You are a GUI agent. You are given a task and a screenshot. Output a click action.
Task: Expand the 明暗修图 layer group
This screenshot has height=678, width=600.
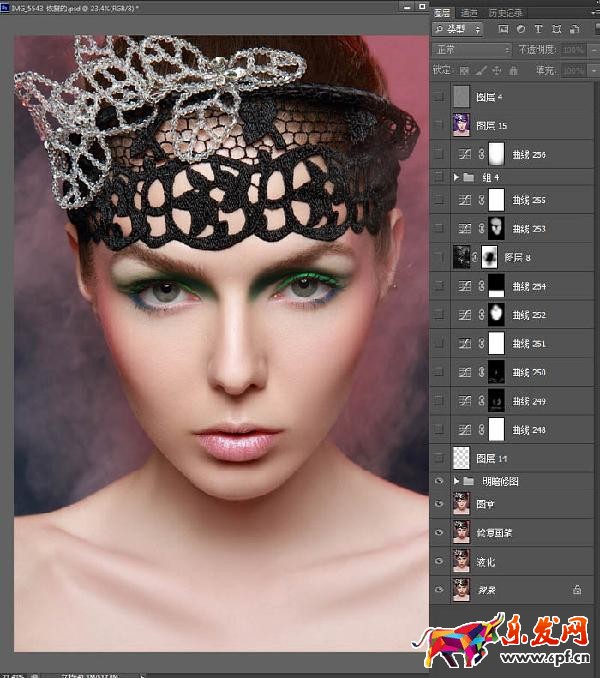coord(457,481)
